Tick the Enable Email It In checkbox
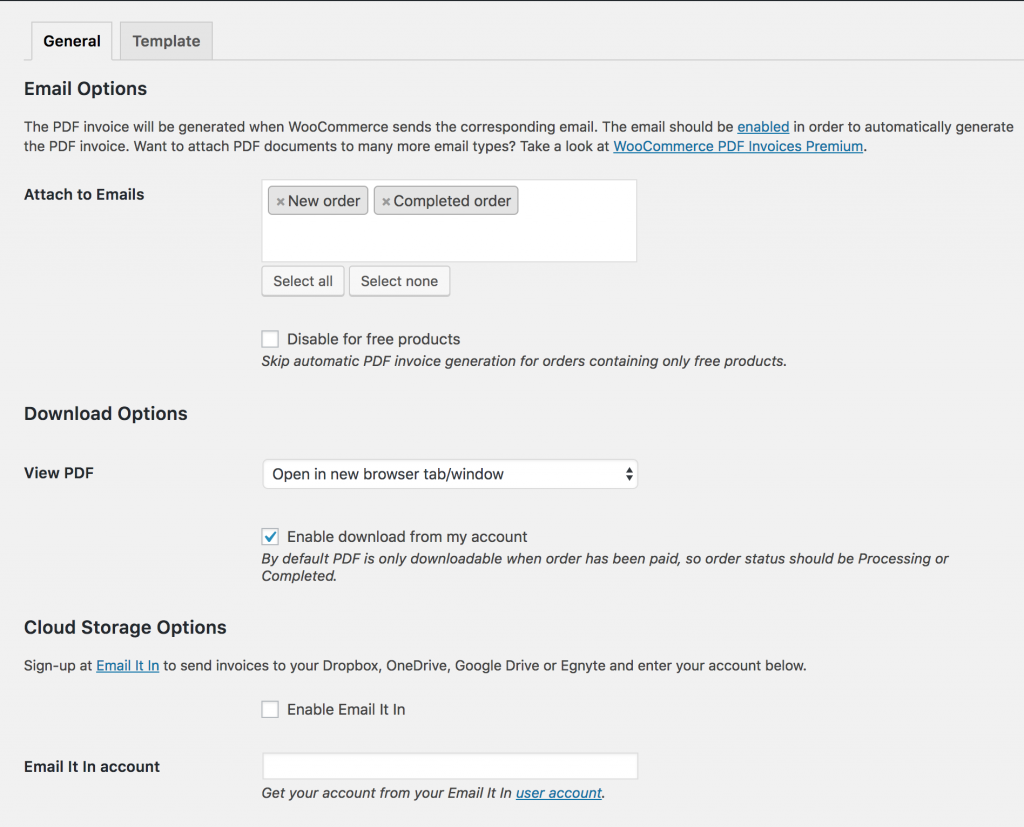 coord(270,709)
